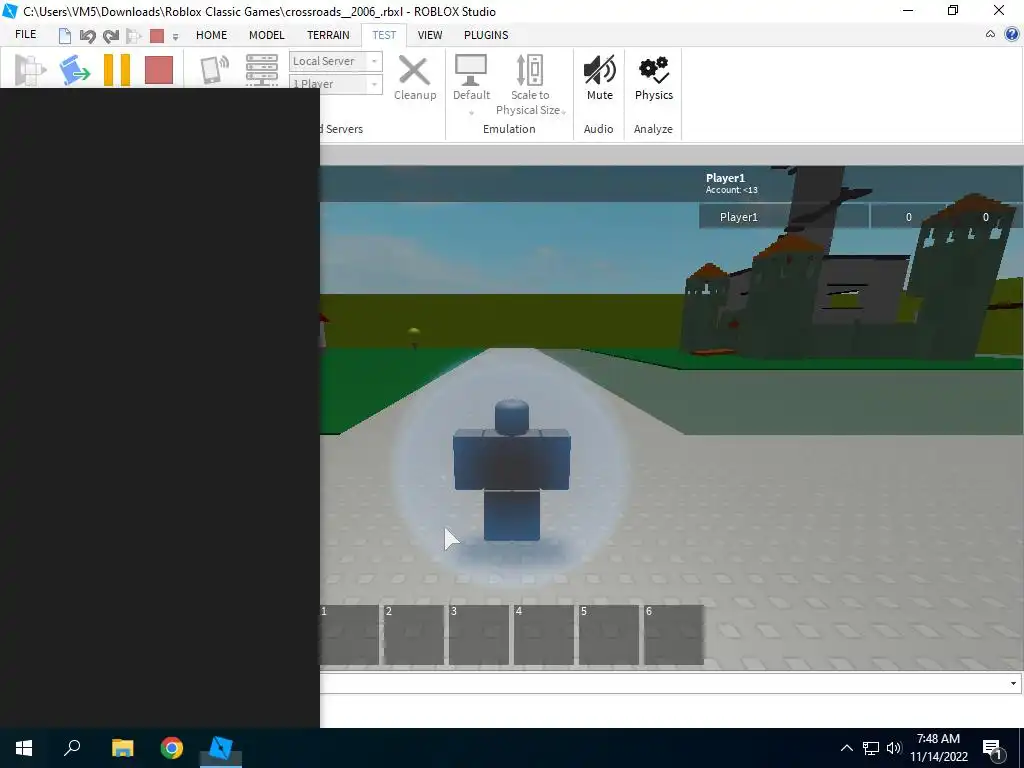This screenshot has height=768, width=1024.
Task: Click the server start icon
Action: 262,70
